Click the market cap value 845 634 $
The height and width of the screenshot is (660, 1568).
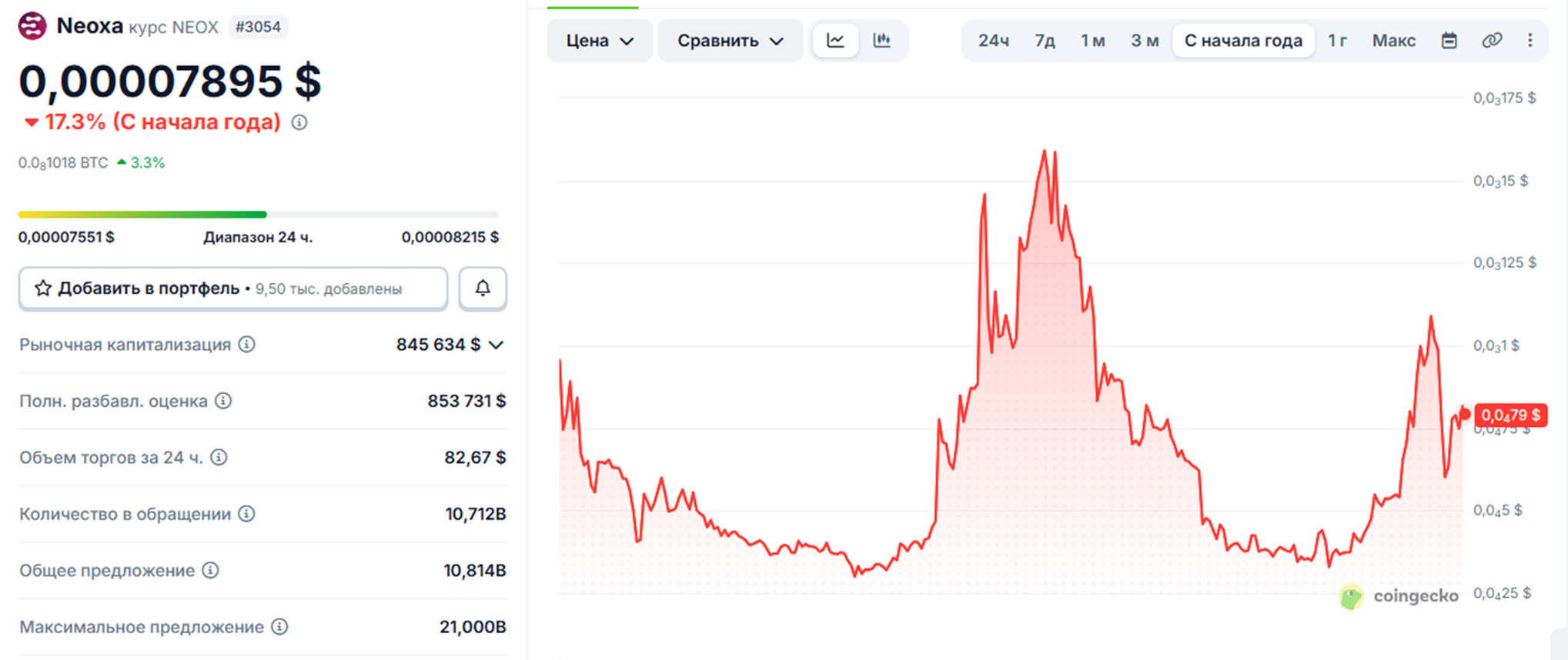pos(438,345)
